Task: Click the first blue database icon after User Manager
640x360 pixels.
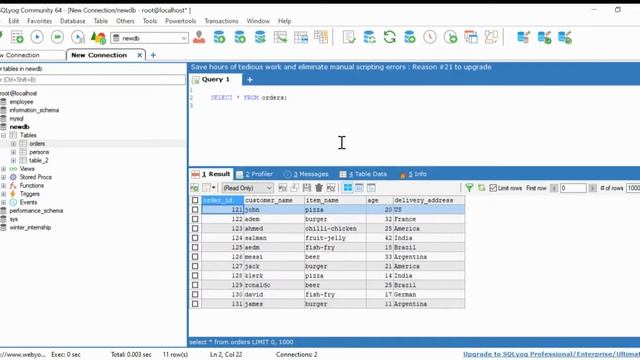Action: [219, 37]
